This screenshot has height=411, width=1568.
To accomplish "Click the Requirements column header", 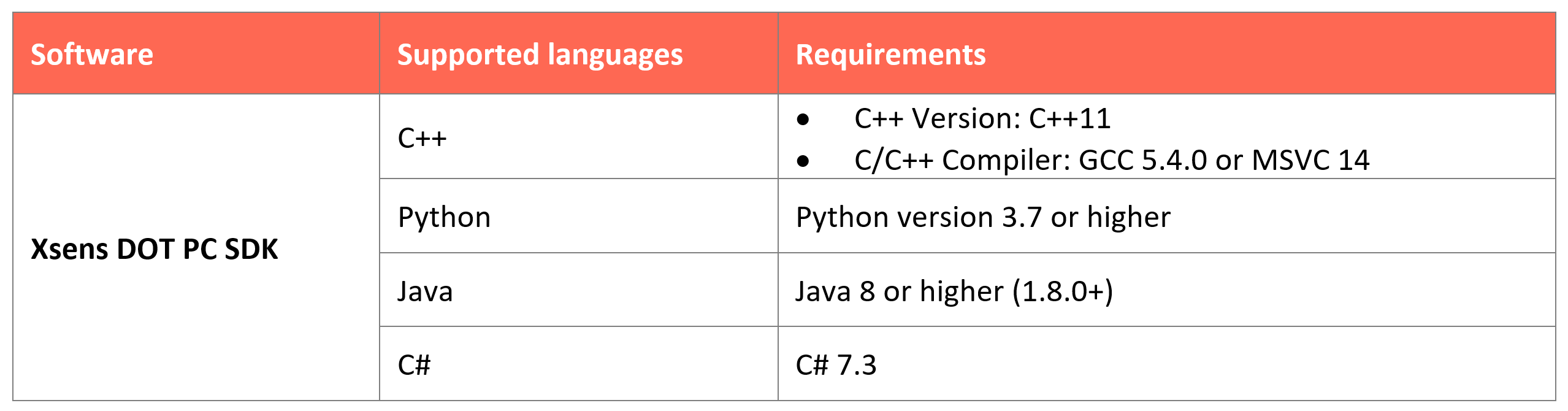I will 890,55.
